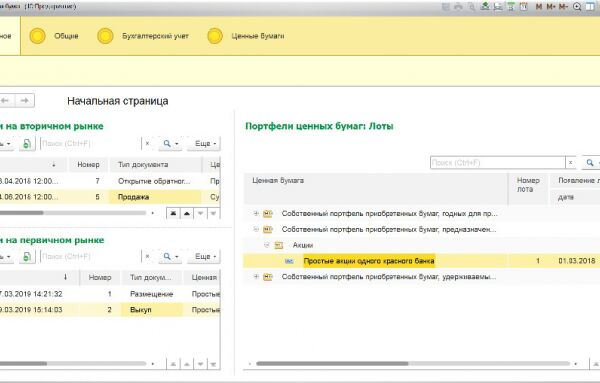Move down one row in вторичном рынке list

[200, 213]
